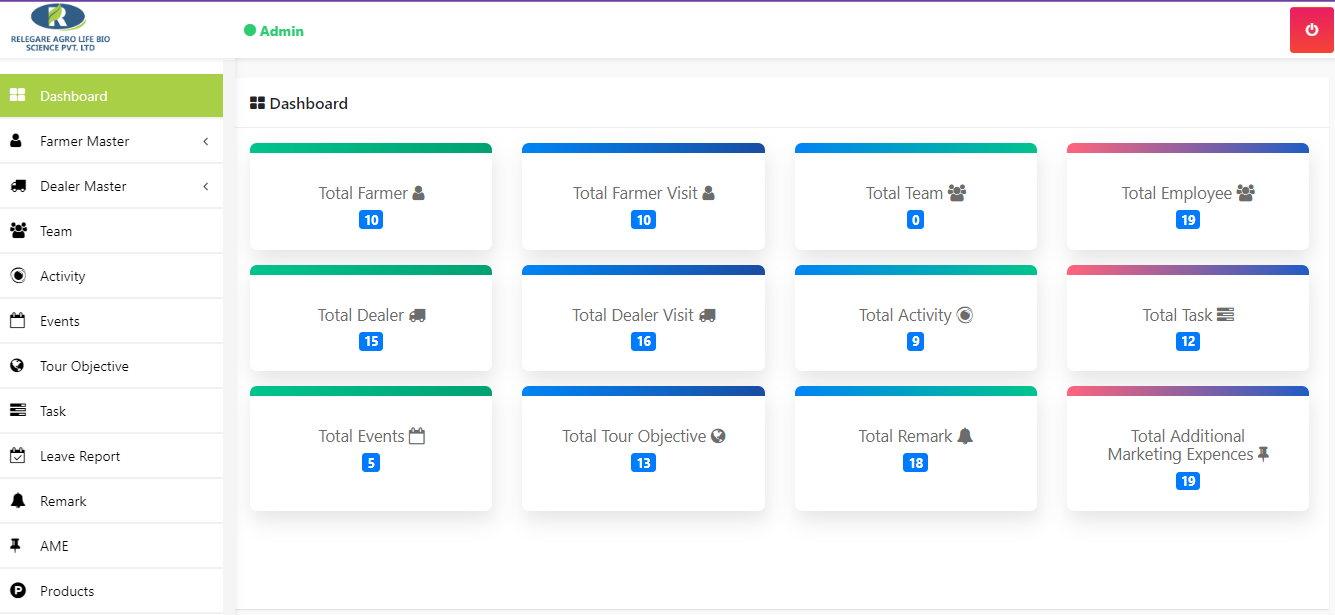This screenshot has width=1335, height=615.
Task: Open the Total Dealer Visit card
Action: point(643,316)
